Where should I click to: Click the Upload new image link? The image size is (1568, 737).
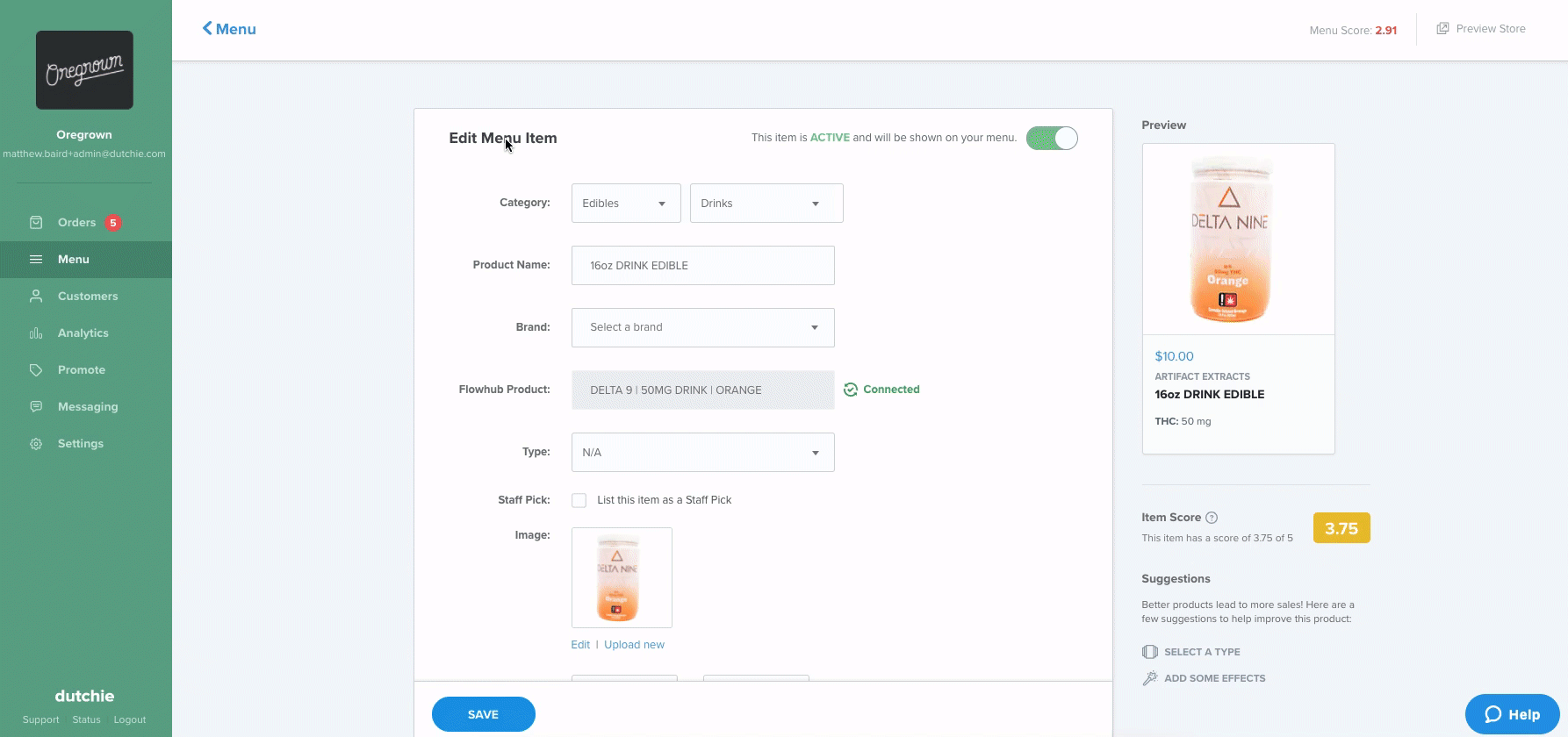click(x=634, y=645)
